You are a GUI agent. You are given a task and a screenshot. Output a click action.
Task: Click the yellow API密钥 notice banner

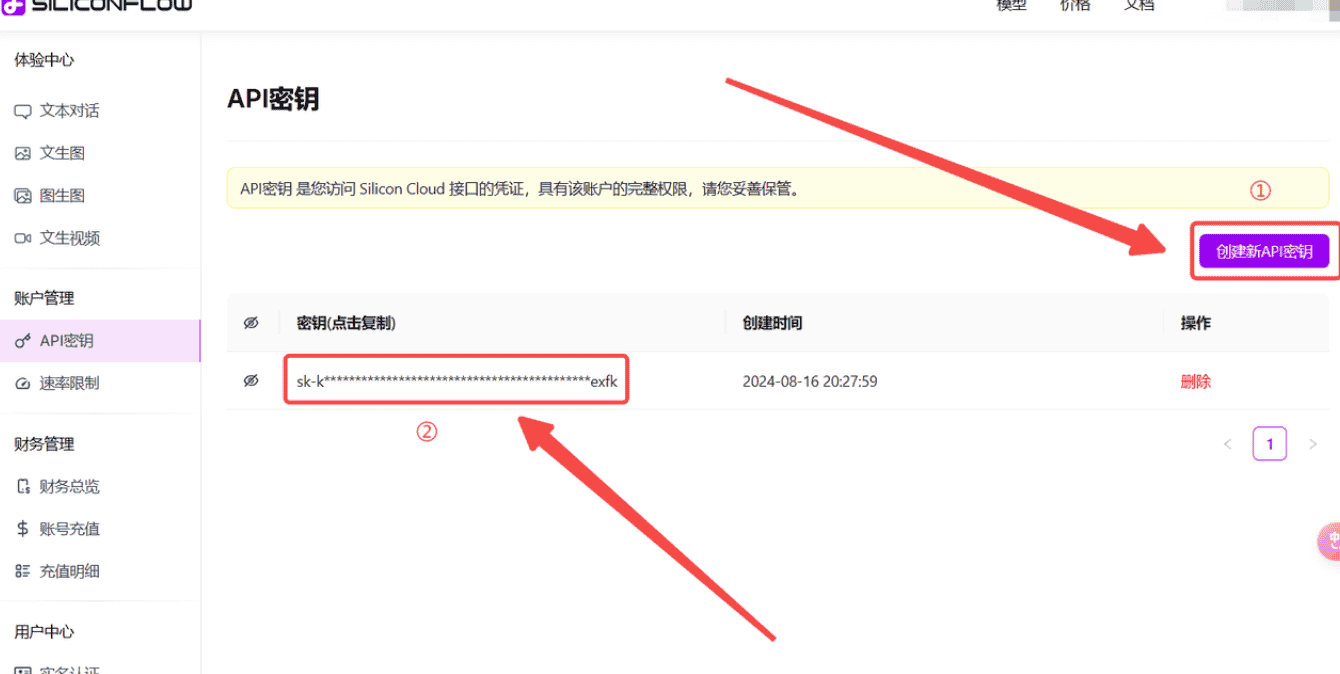pos(778,188)
